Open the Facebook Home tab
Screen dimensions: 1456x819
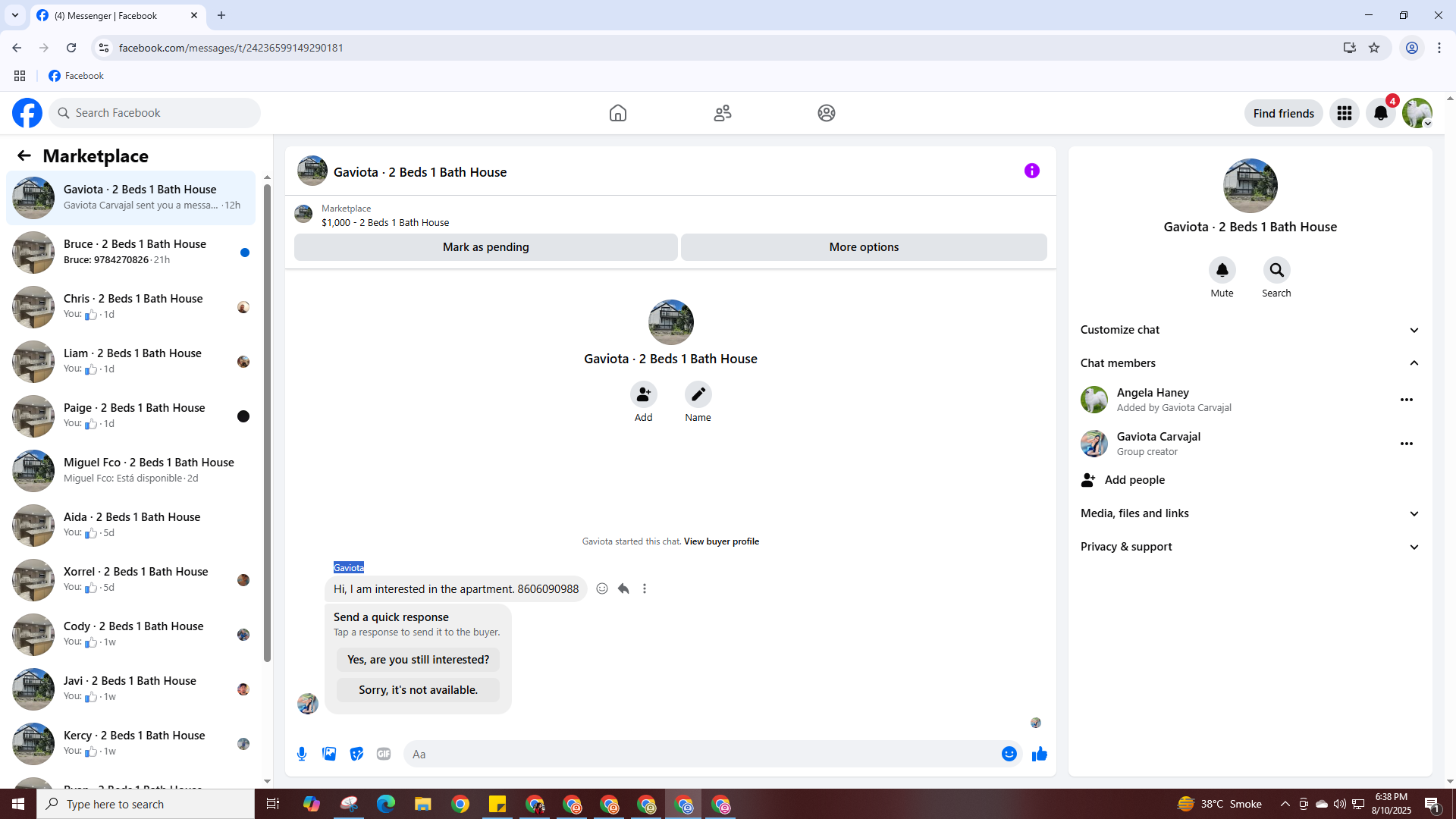pyautogui.click(x=617, y=113)
